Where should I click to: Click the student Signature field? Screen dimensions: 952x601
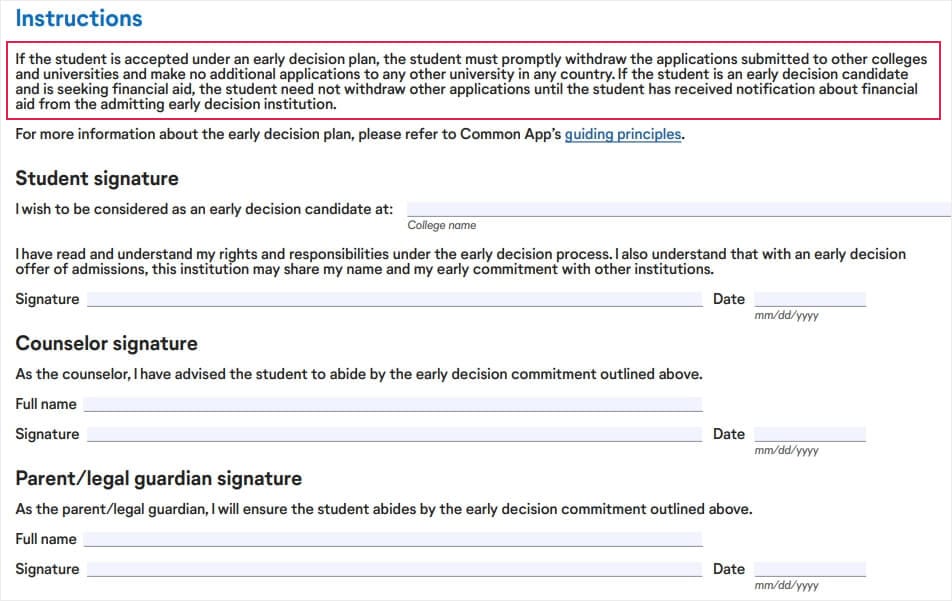pos(394,299)
